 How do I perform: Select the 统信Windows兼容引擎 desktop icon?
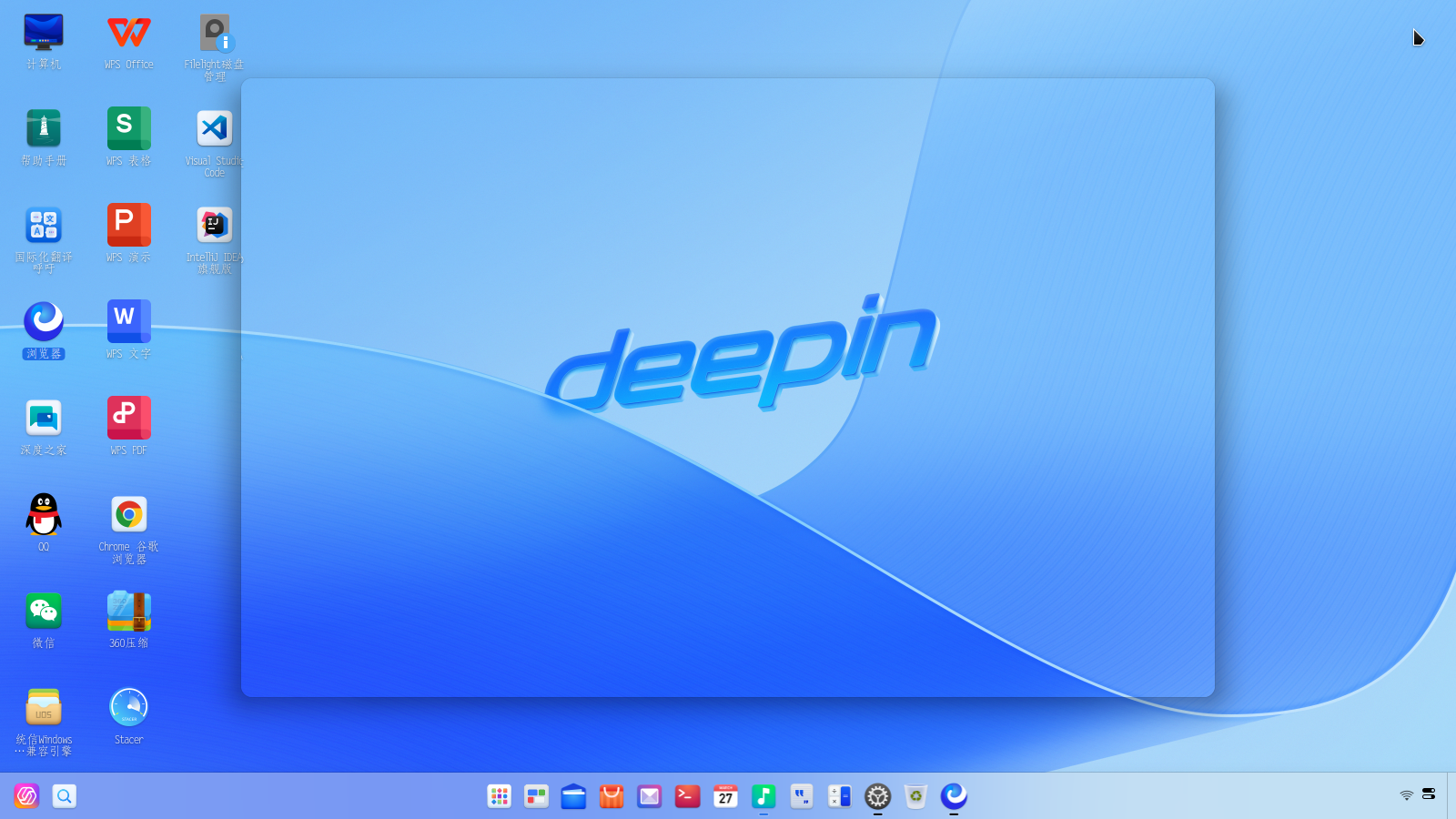[44, 707]
